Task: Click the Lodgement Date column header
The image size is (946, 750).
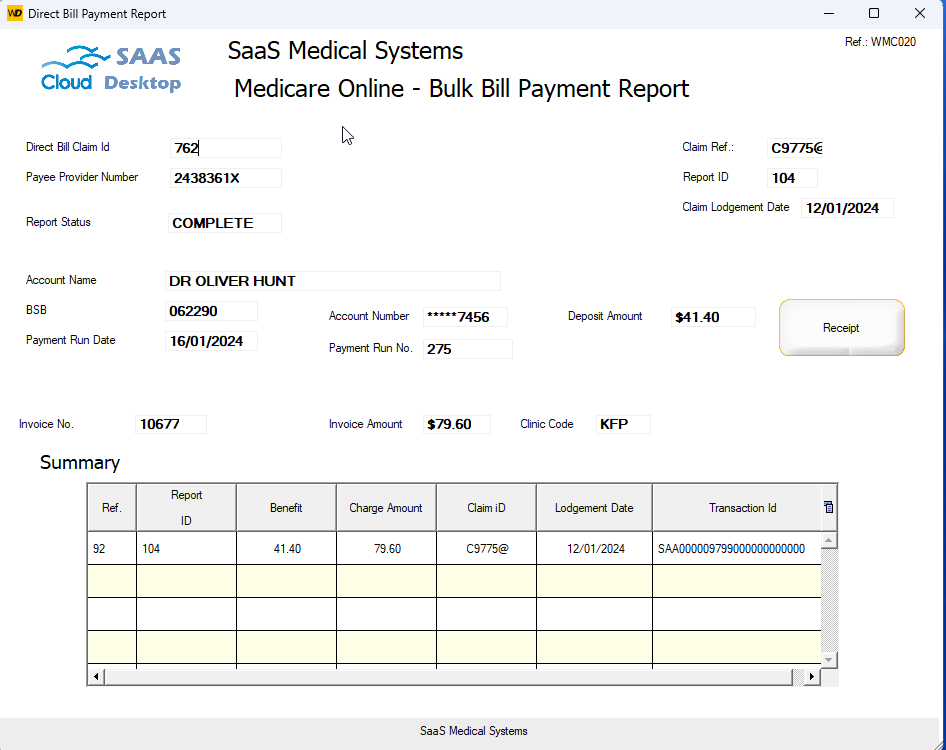Action: [x=594, y=507]
